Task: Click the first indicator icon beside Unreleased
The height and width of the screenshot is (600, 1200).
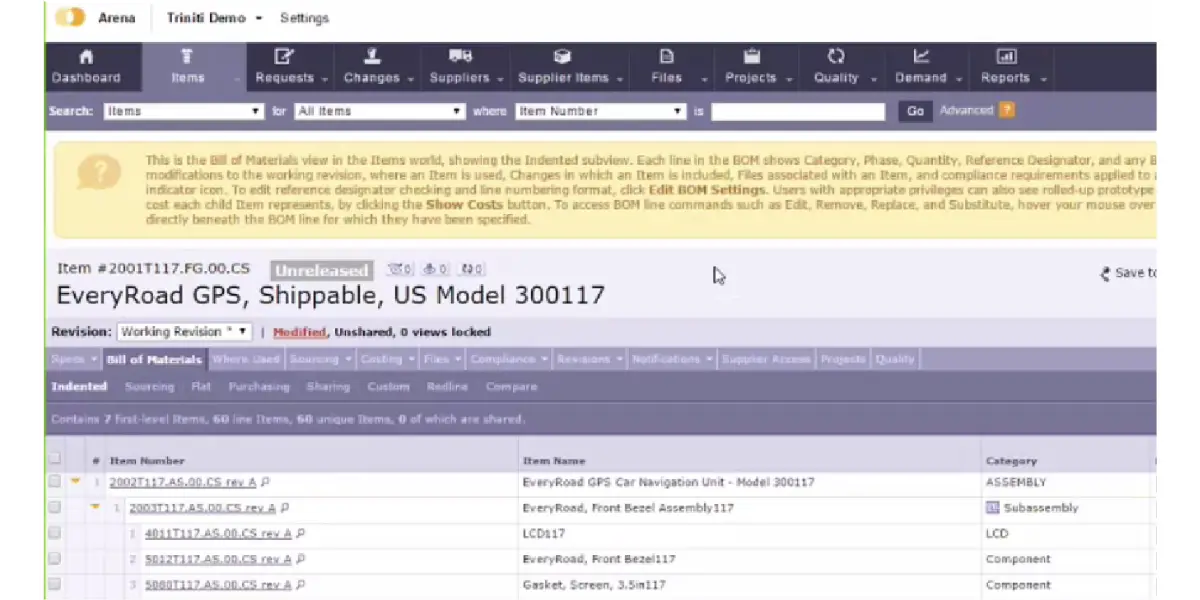Action: click(x=400, y=269)
